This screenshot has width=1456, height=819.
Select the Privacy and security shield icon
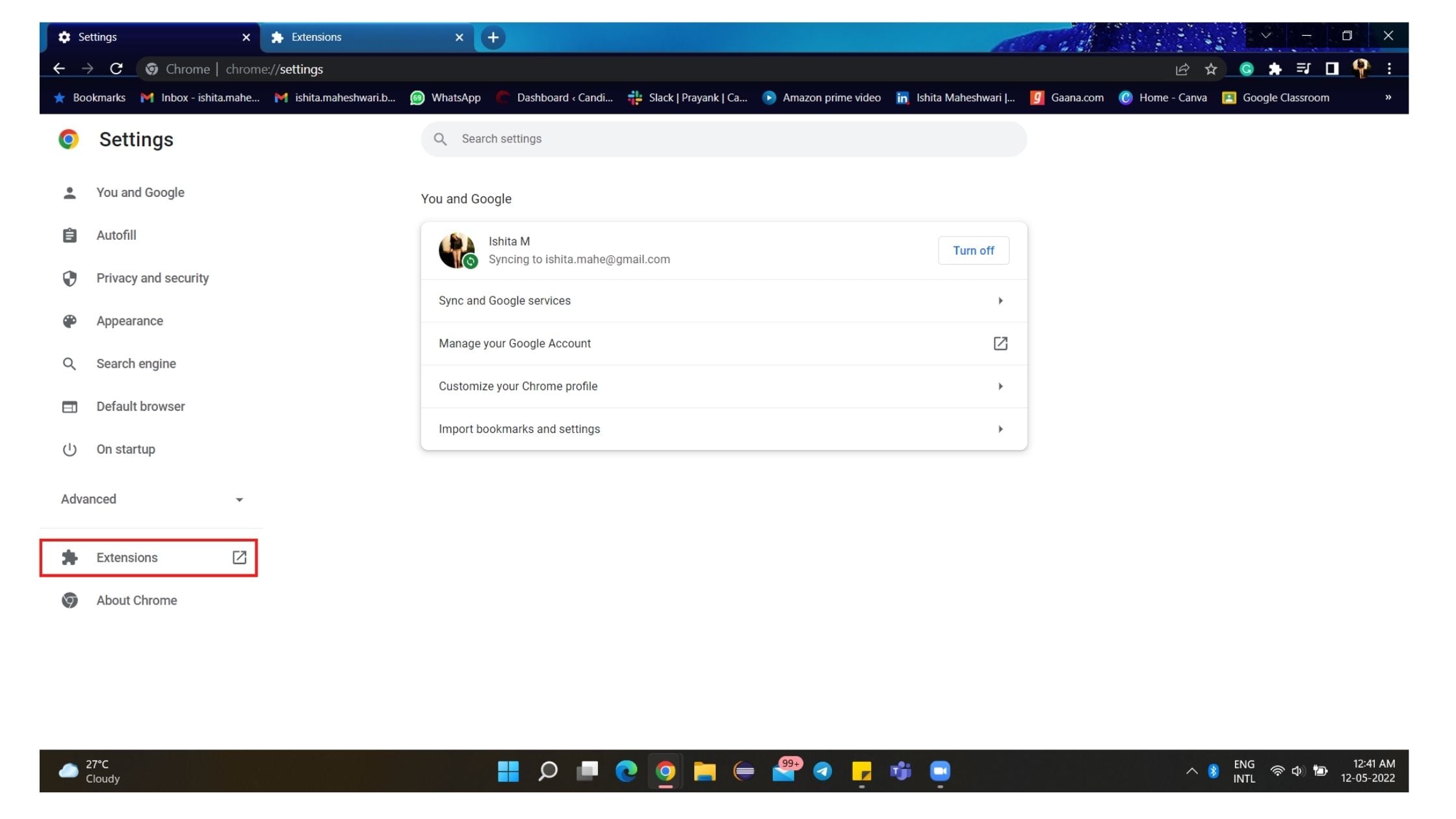click(x=70, y=278)
